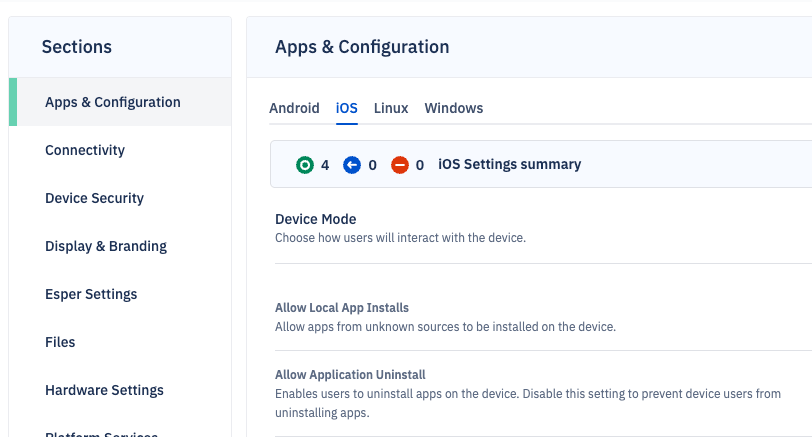Click the Apps & Configuration page title
Screen dimensions: 812x437
pyautogui.click(x=362, y=47)
